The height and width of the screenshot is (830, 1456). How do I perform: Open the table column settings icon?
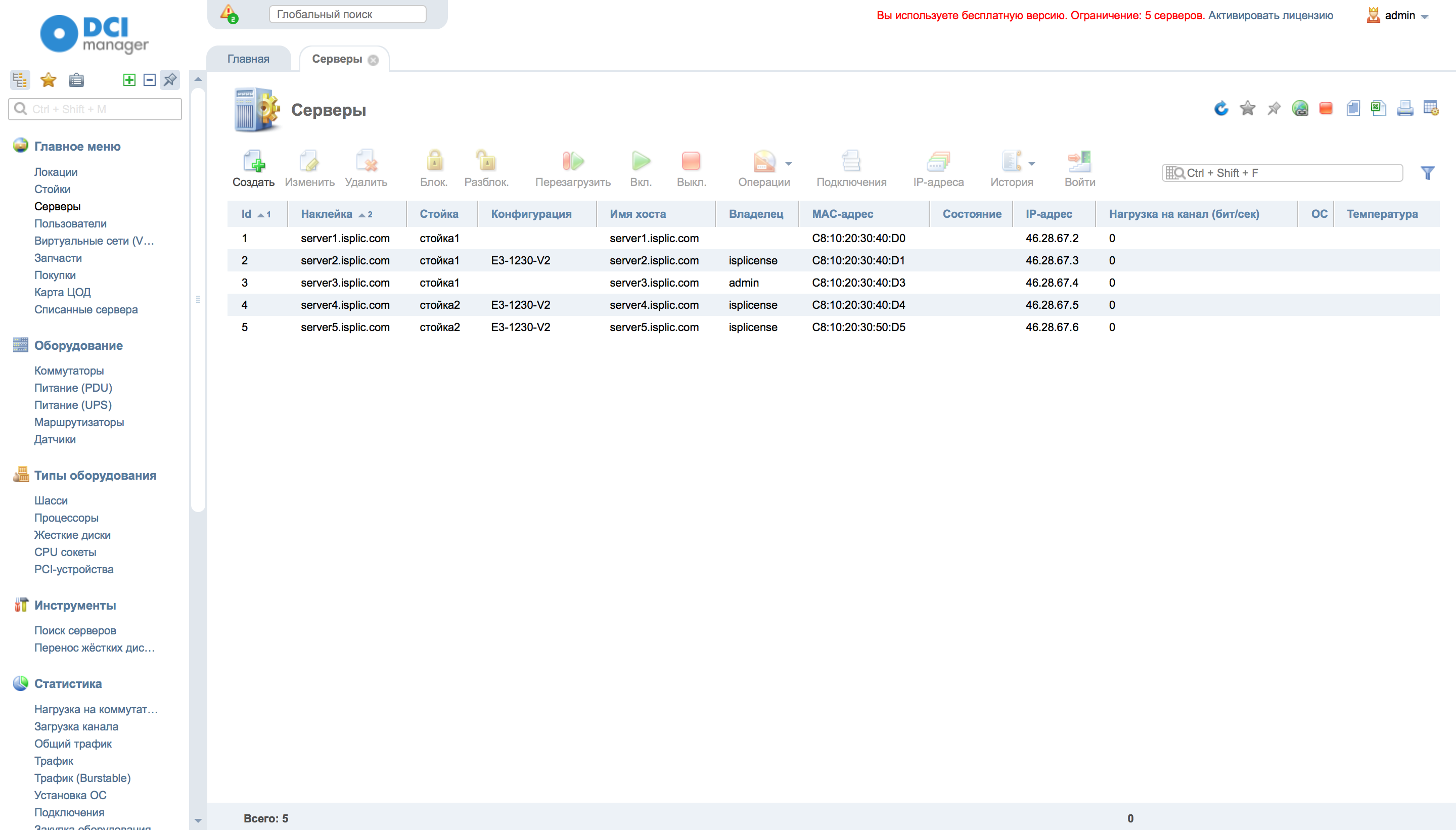pos(1431,108)
